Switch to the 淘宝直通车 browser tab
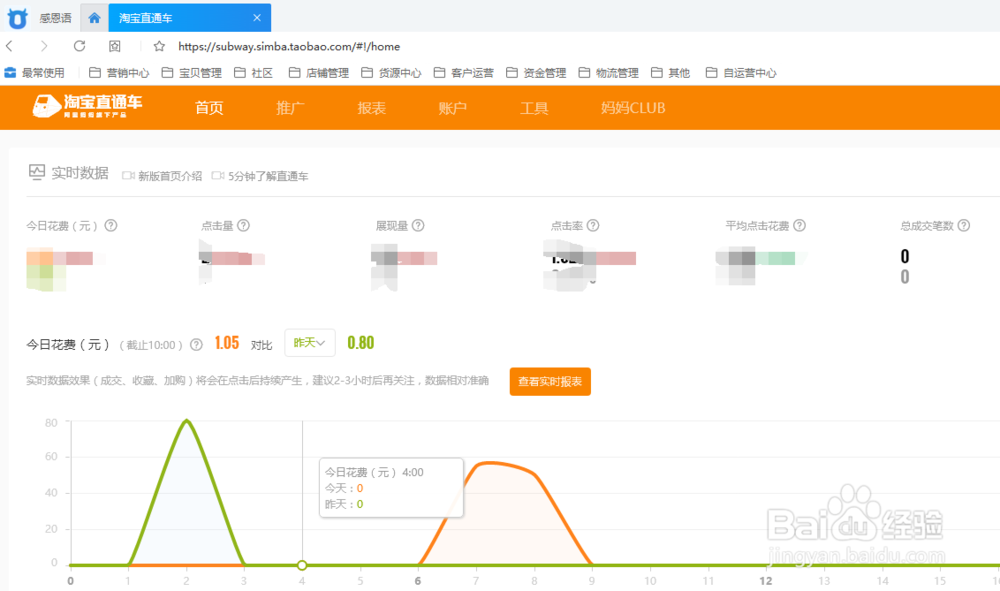The width and height of the screenshot is (1000, 591). (x=189, y=18)
